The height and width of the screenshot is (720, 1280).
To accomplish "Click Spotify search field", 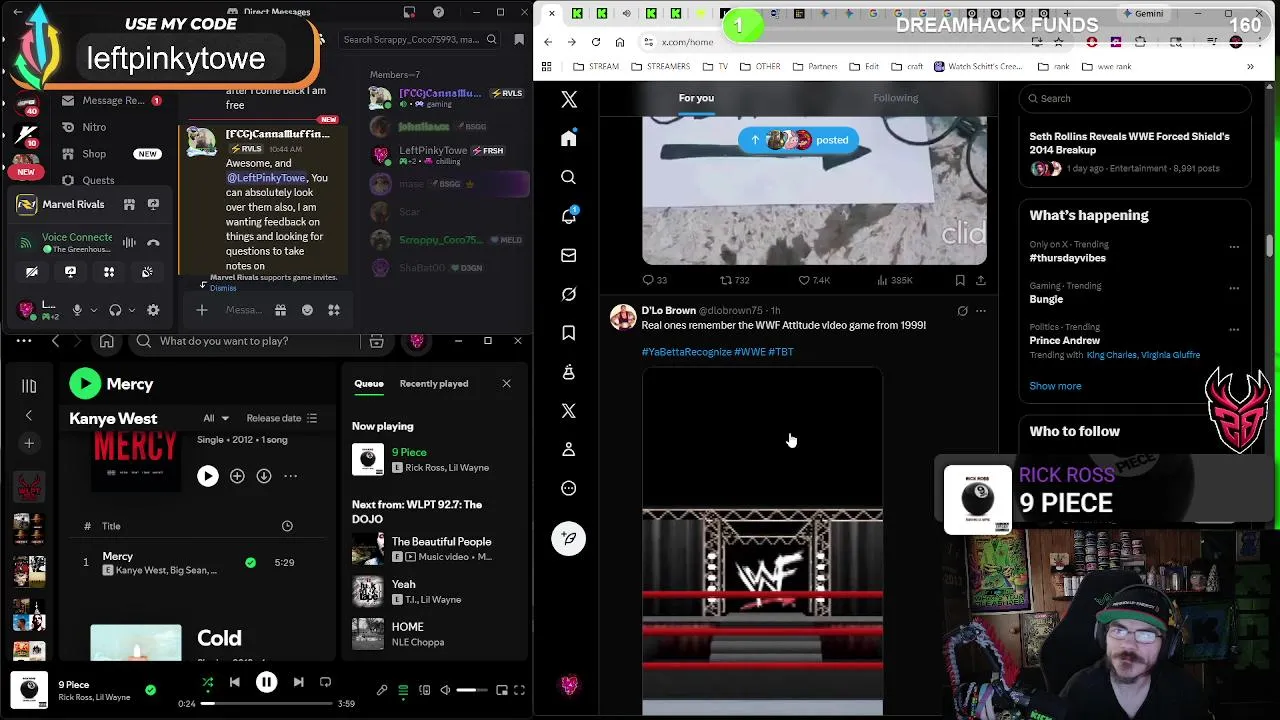I will (248, 341).
